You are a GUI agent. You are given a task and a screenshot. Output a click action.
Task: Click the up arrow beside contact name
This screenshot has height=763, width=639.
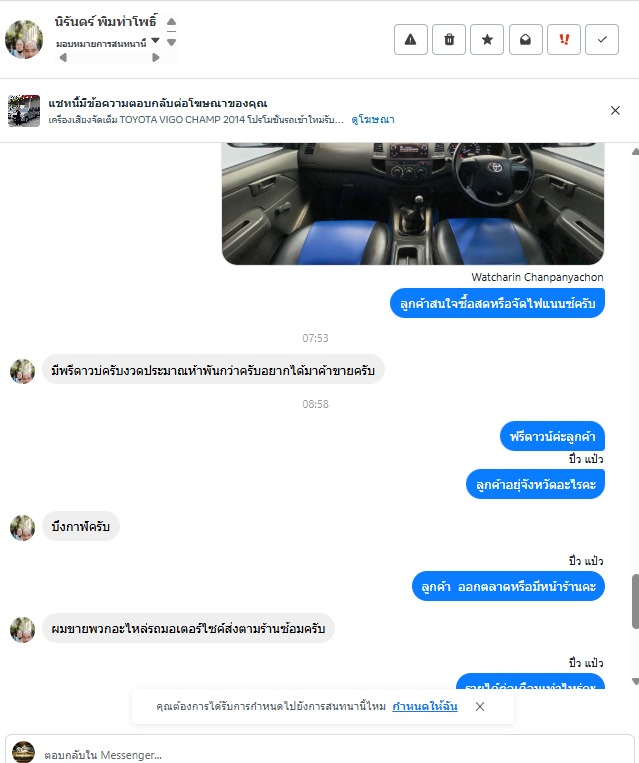(x=171, y=21)
